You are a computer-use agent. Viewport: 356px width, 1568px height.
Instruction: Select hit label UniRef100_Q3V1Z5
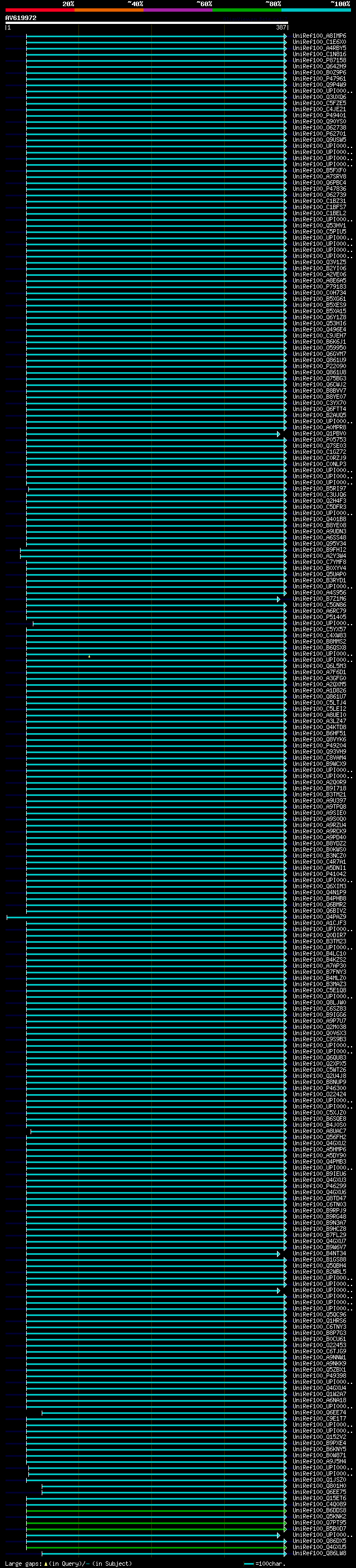pos(319,263)
